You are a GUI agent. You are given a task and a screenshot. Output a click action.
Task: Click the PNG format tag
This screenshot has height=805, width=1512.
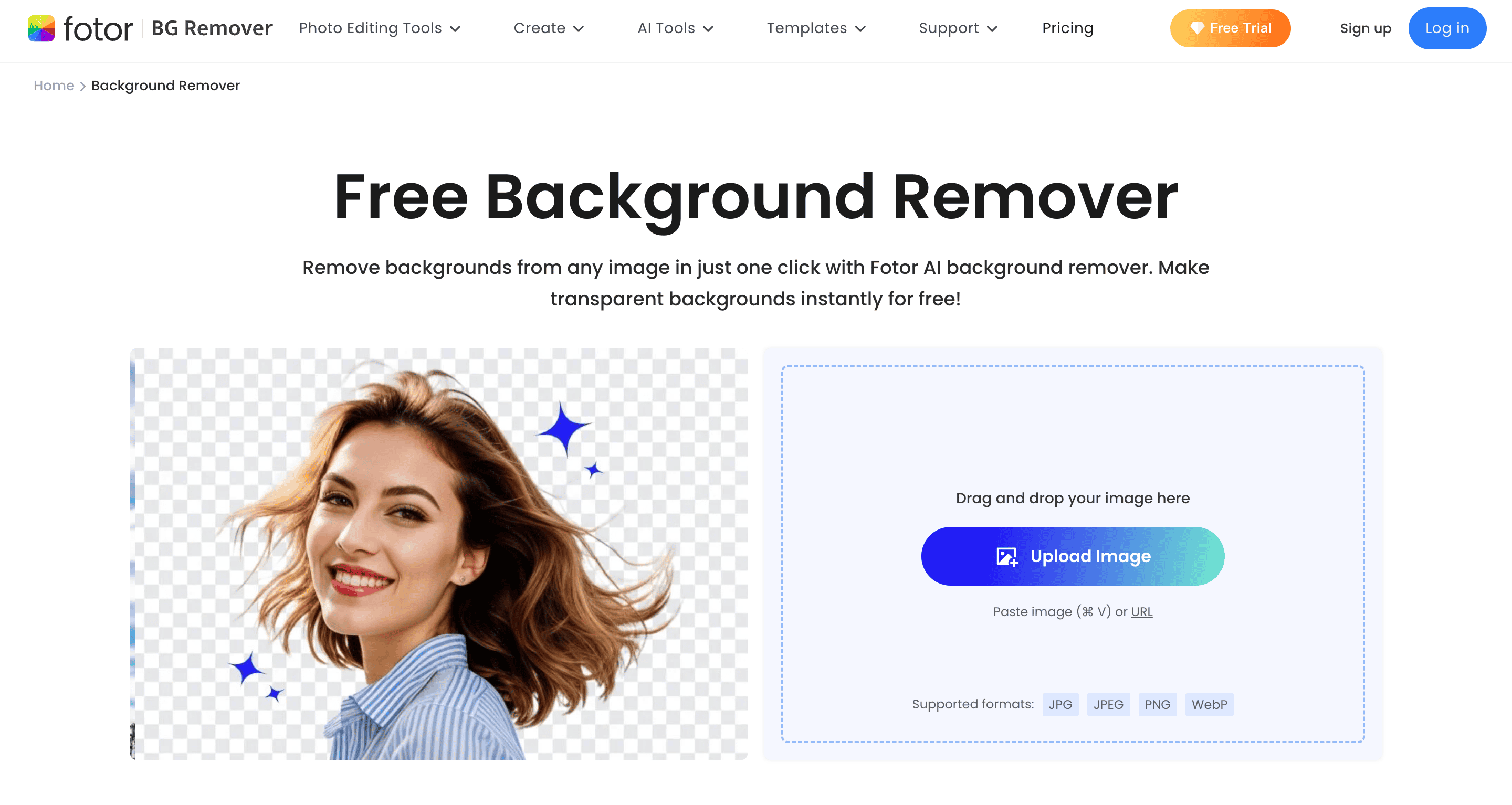click(1157, 704)
